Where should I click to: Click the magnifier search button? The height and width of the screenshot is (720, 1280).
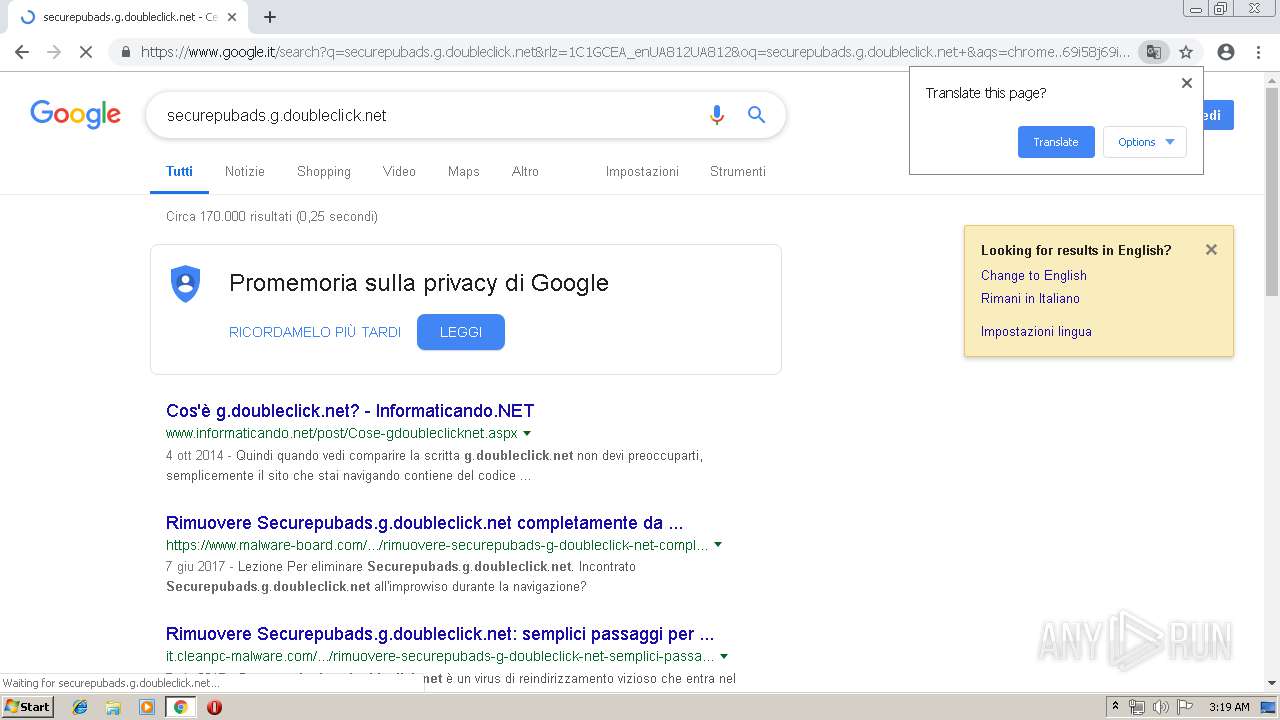[757, 115]
